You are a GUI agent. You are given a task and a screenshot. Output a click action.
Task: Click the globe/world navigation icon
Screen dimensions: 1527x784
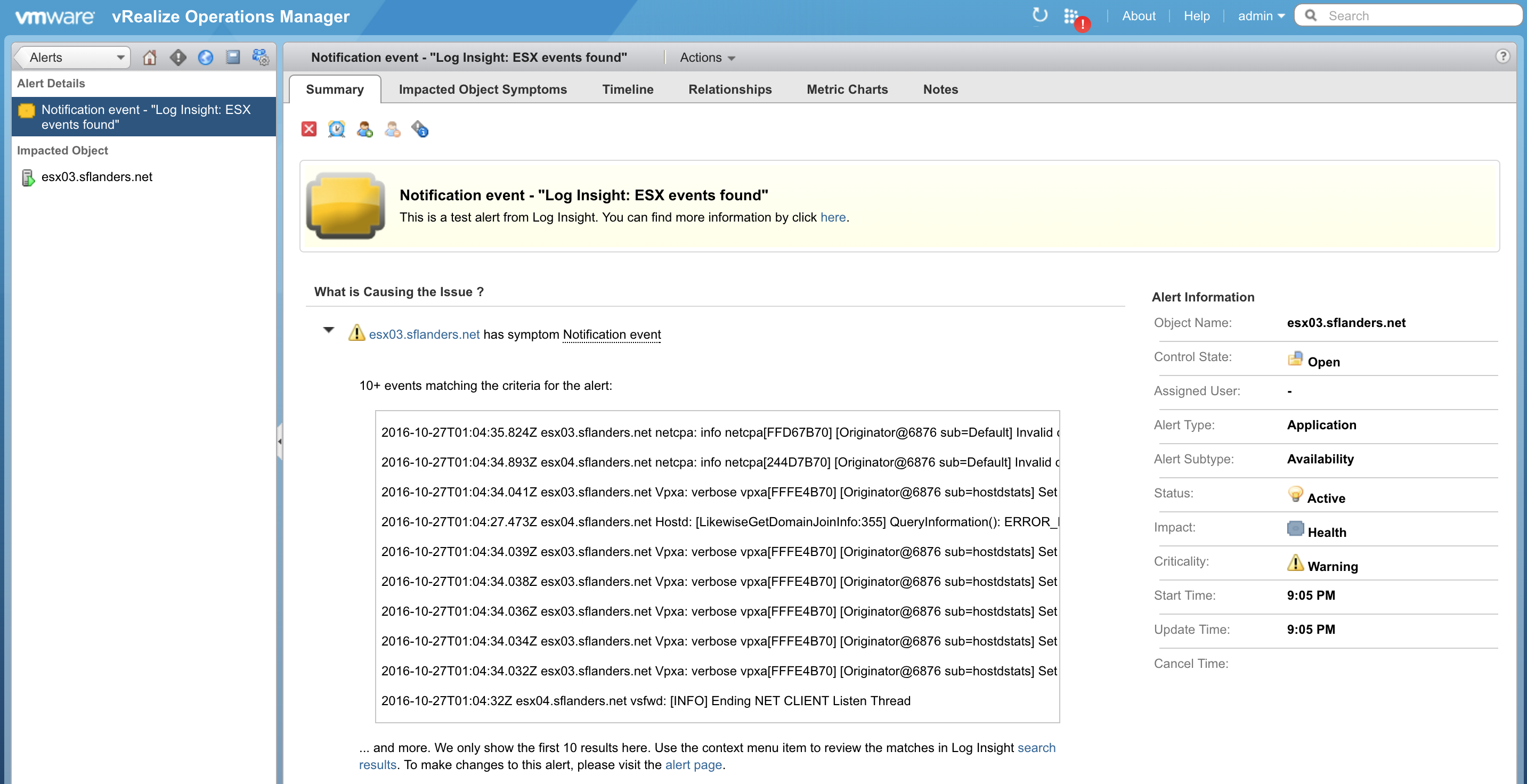[204, 57]
